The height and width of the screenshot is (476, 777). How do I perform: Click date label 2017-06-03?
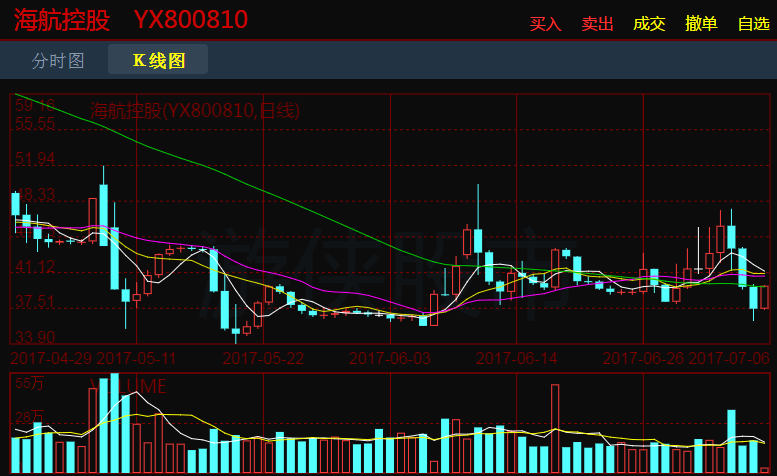390,358
